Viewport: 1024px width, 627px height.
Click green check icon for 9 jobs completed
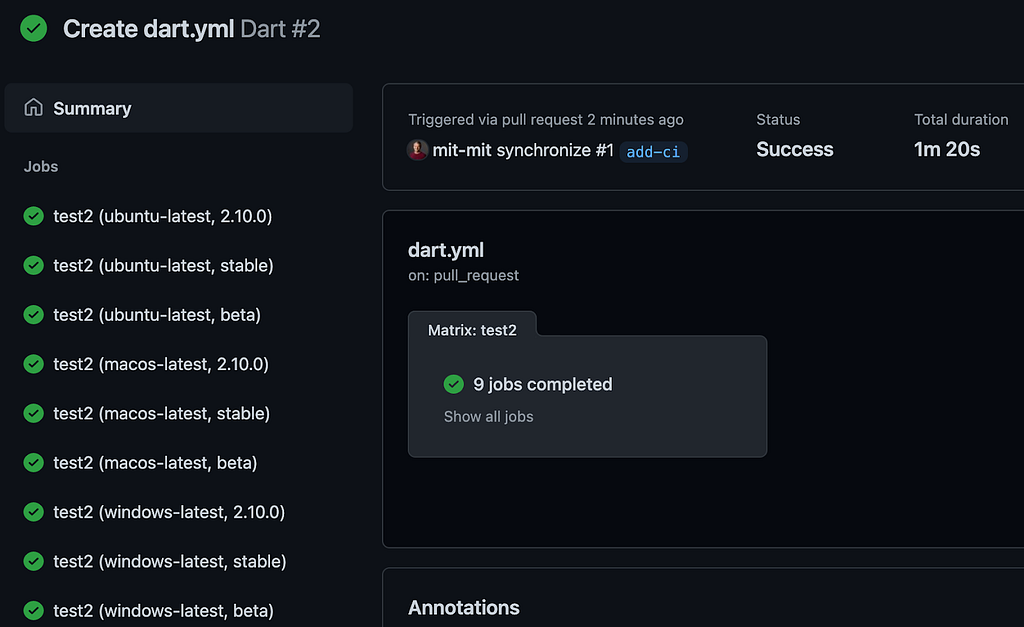pyautogui.click(x=454, y=384)
